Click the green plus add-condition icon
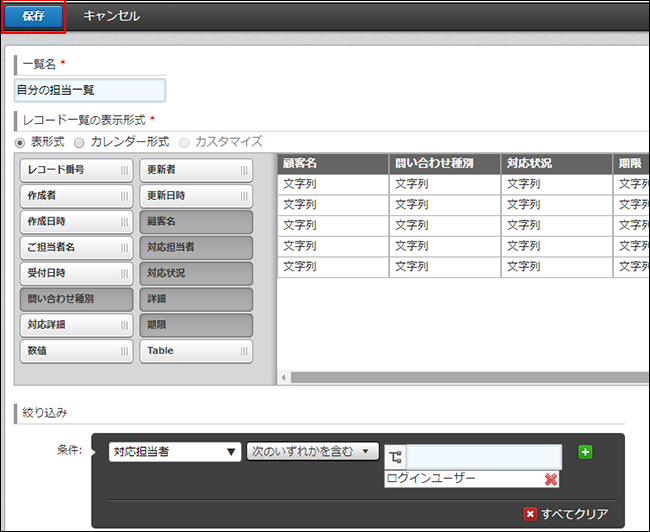Viewport: 650px width, 532px height. (x=586, y=452)
